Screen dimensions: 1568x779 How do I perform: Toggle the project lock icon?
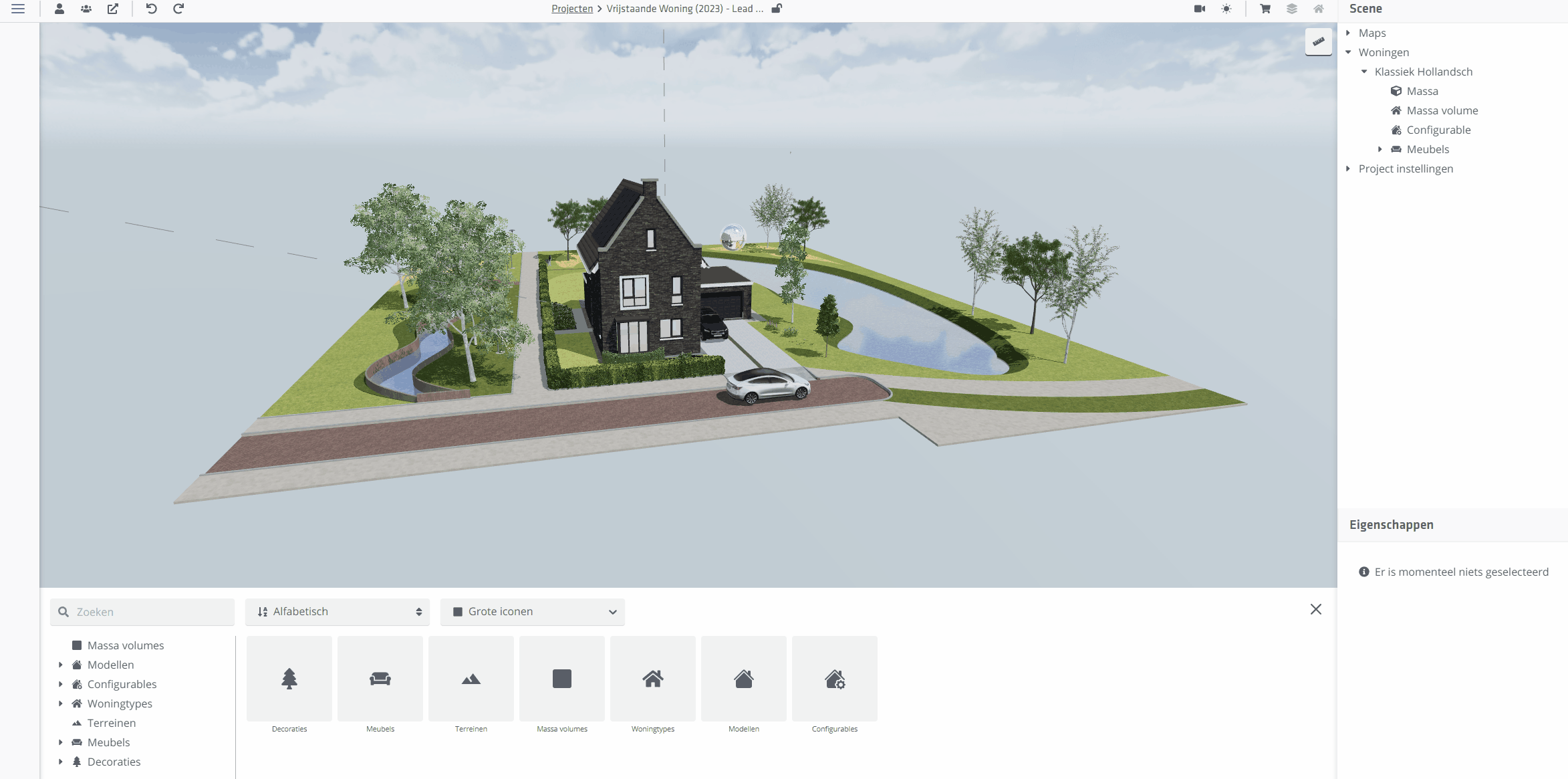[x=777, y=9]
